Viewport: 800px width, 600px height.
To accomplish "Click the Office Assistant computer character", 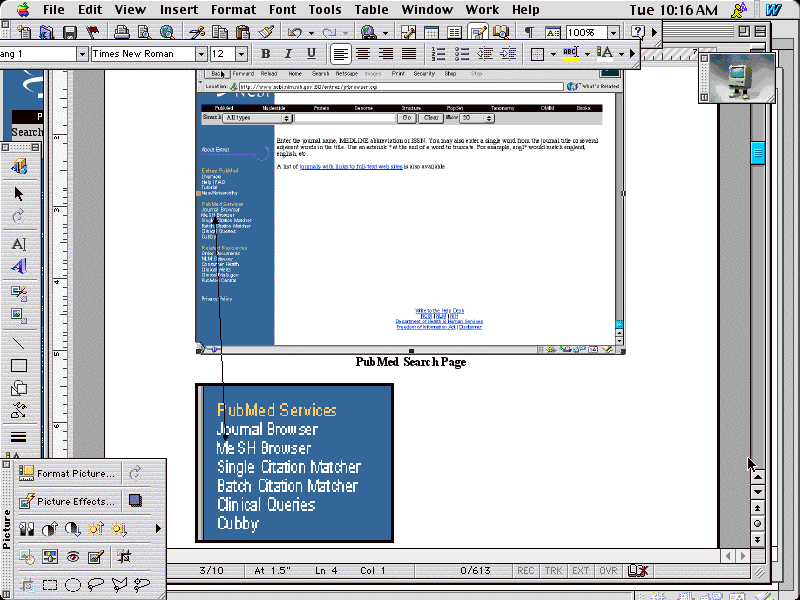I will coord(741,78).
